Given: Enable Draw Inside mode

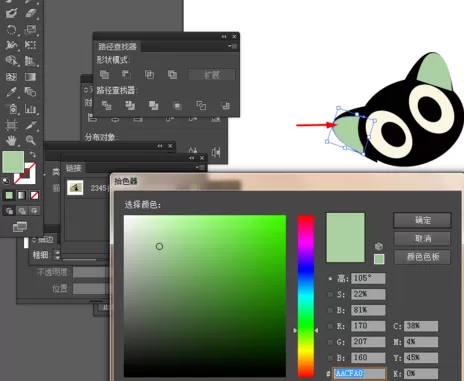Looking at the screenshot, I should [x=34, y=211].
